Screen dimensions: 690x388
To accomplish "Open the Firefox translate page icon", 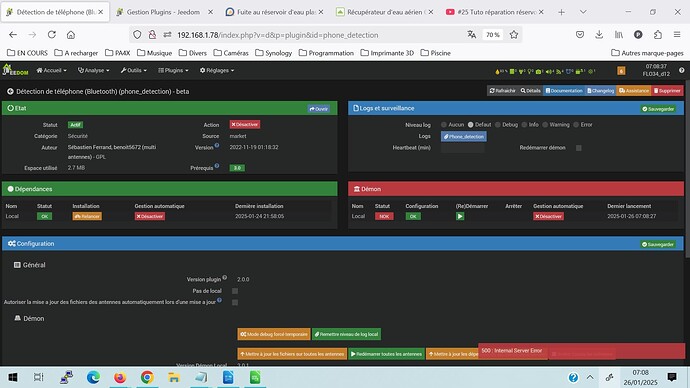I will (x=472, y=35).
